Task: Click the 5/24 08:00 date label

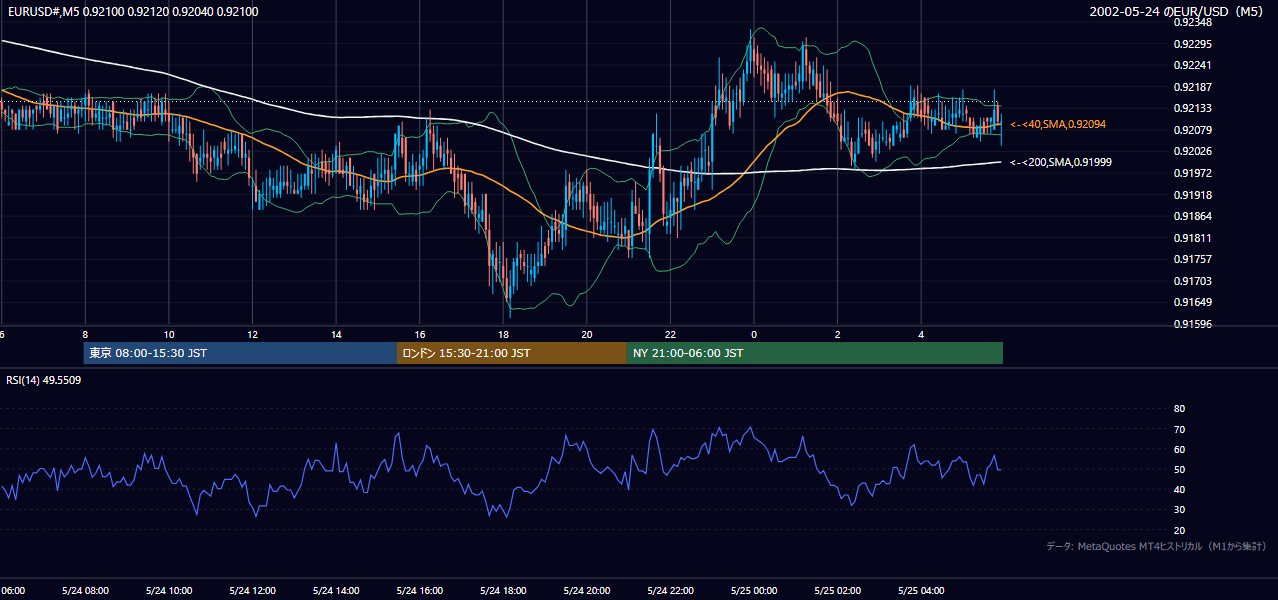Action: (84, 591)
